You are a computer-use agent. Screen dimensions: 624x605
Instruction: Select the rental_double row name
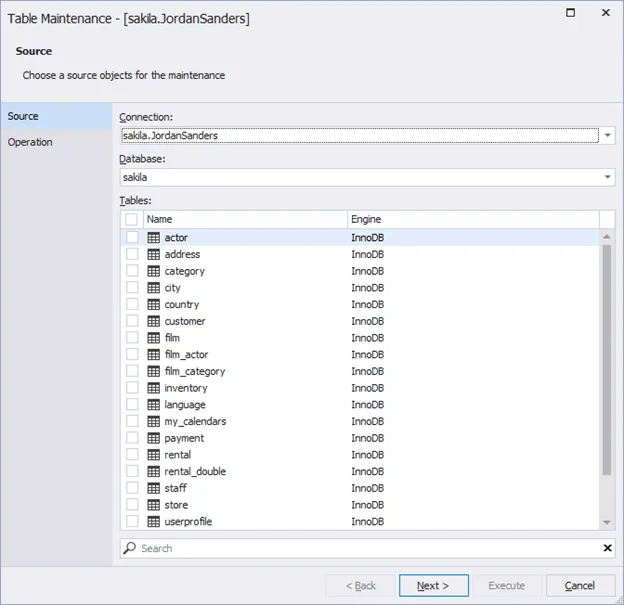pos(195,472)
